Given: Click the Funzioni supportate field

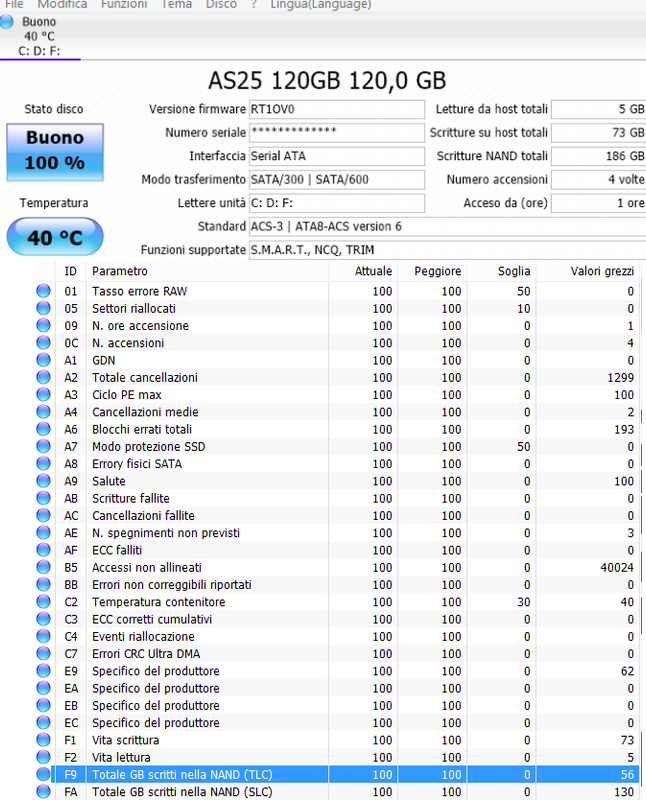Looking at the screenshot, I should [448, 250].
